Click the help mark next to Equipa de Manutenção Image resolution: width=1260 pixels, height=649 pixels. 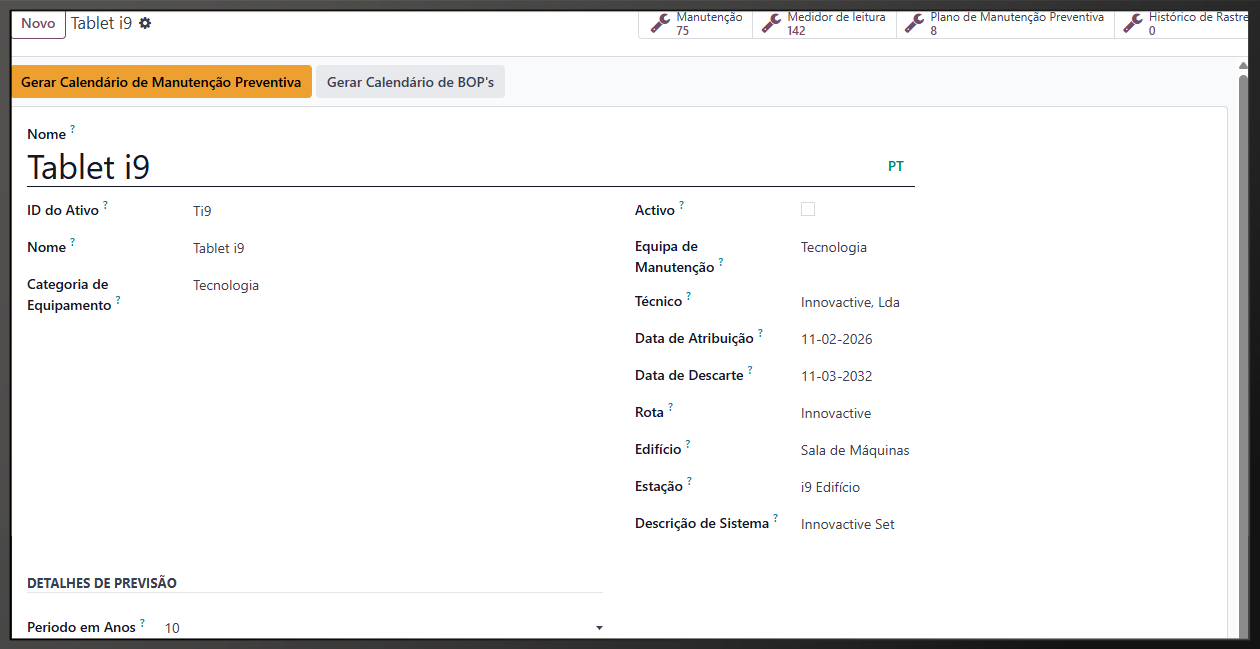[x=721, y=262]
